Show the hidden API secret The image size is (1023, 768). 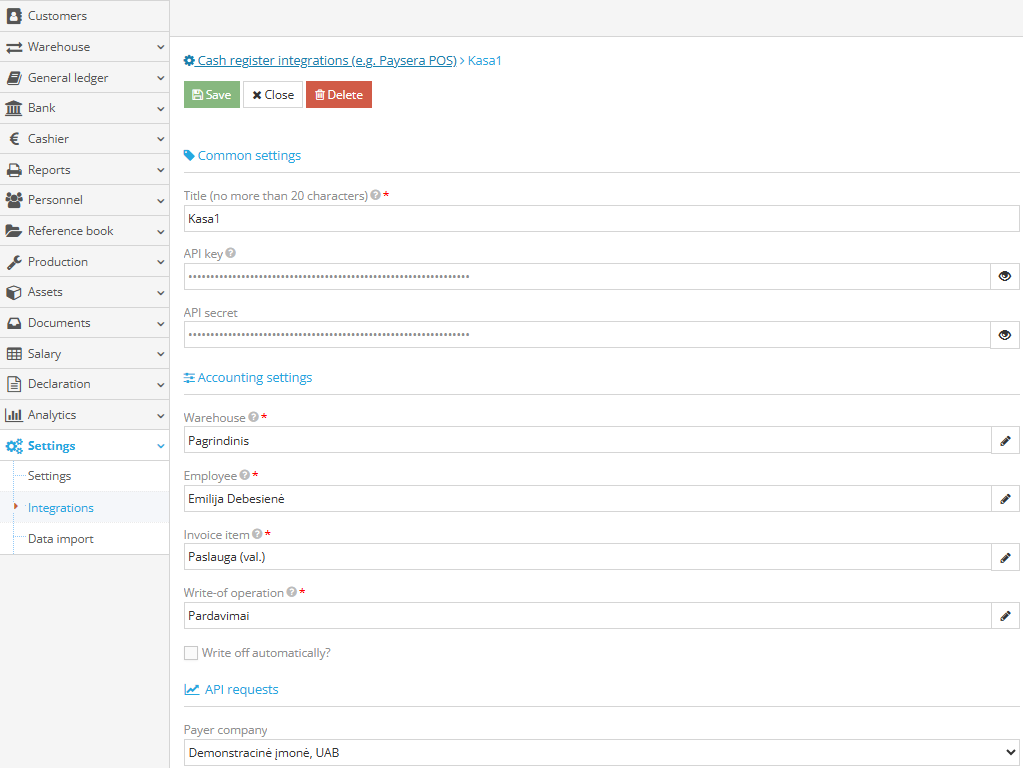[1004, 335]
